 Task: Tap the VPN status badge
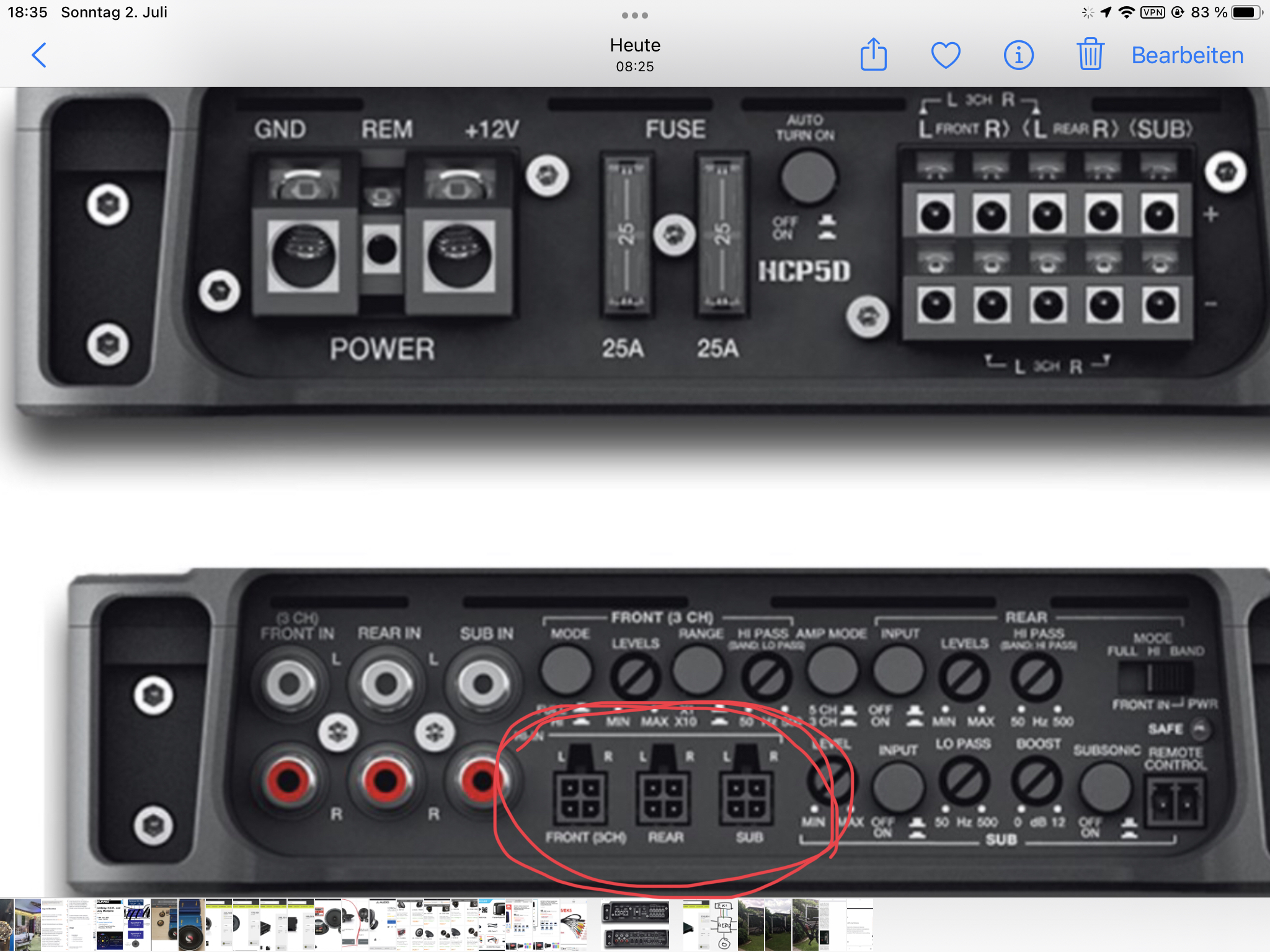click(1153, 12)
